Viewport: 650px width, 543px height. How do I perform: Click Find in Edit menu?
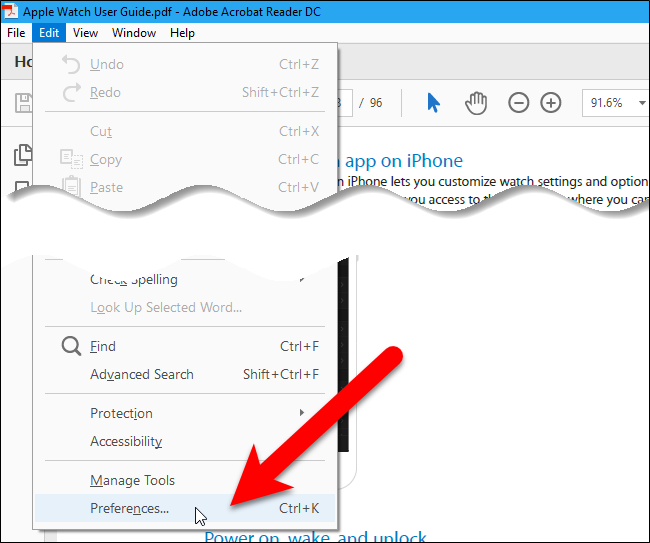point(185,346)
